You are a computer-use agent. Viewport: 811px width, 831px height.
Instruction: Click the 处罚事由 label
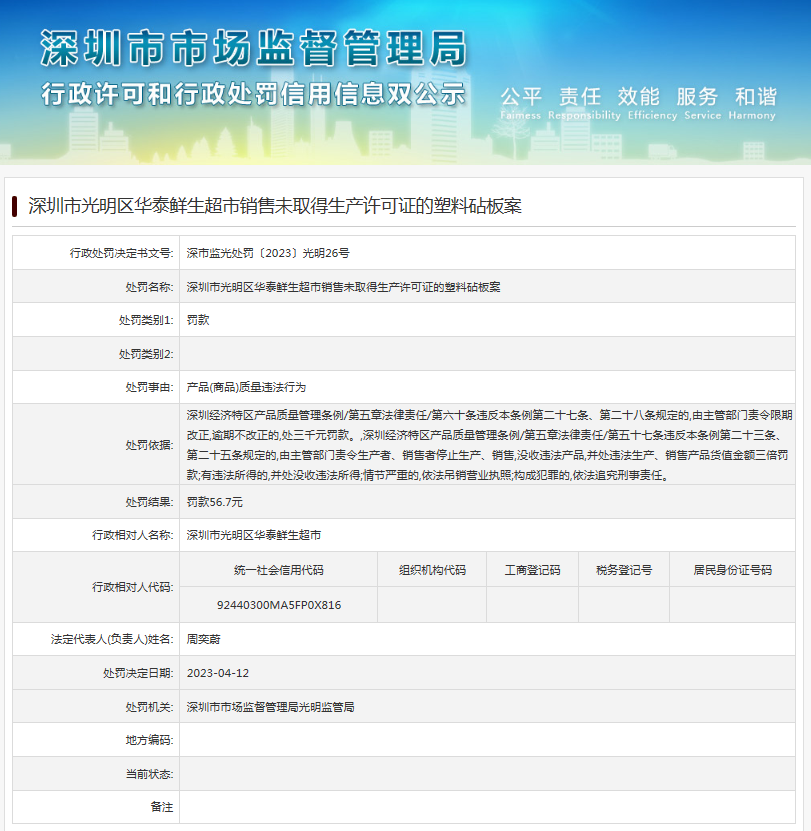[x=149, y=387]
